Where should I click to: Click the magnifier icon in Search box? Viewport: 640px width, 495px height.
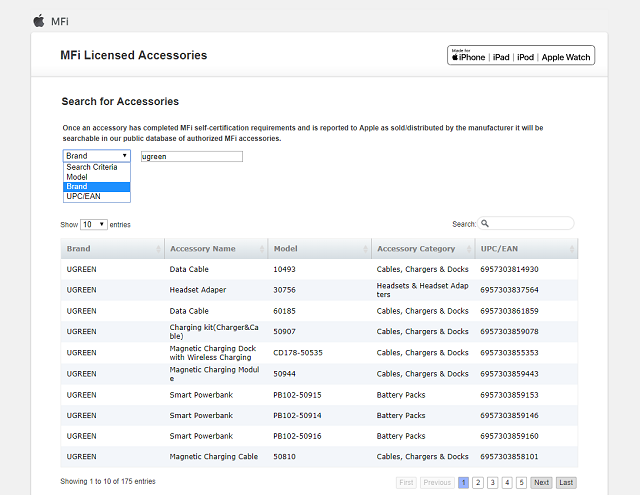485,224
